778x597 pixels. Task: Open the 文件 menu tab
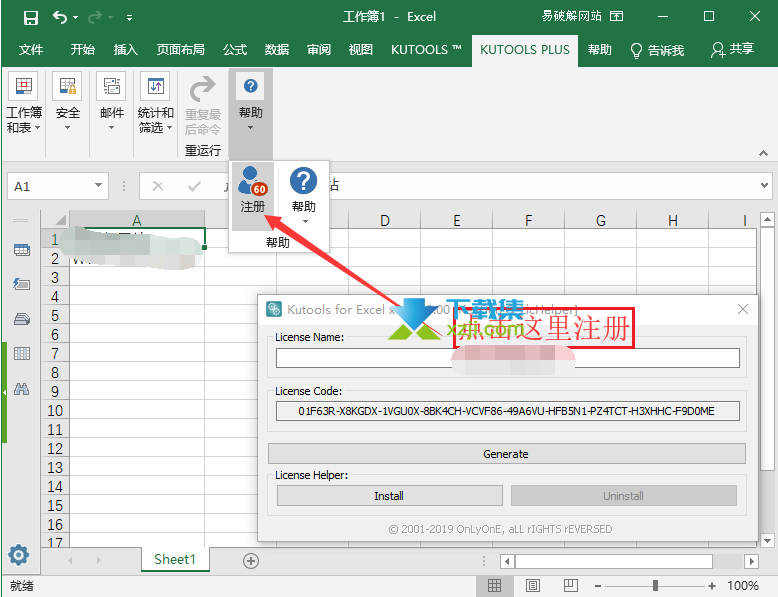pos(31,50)
